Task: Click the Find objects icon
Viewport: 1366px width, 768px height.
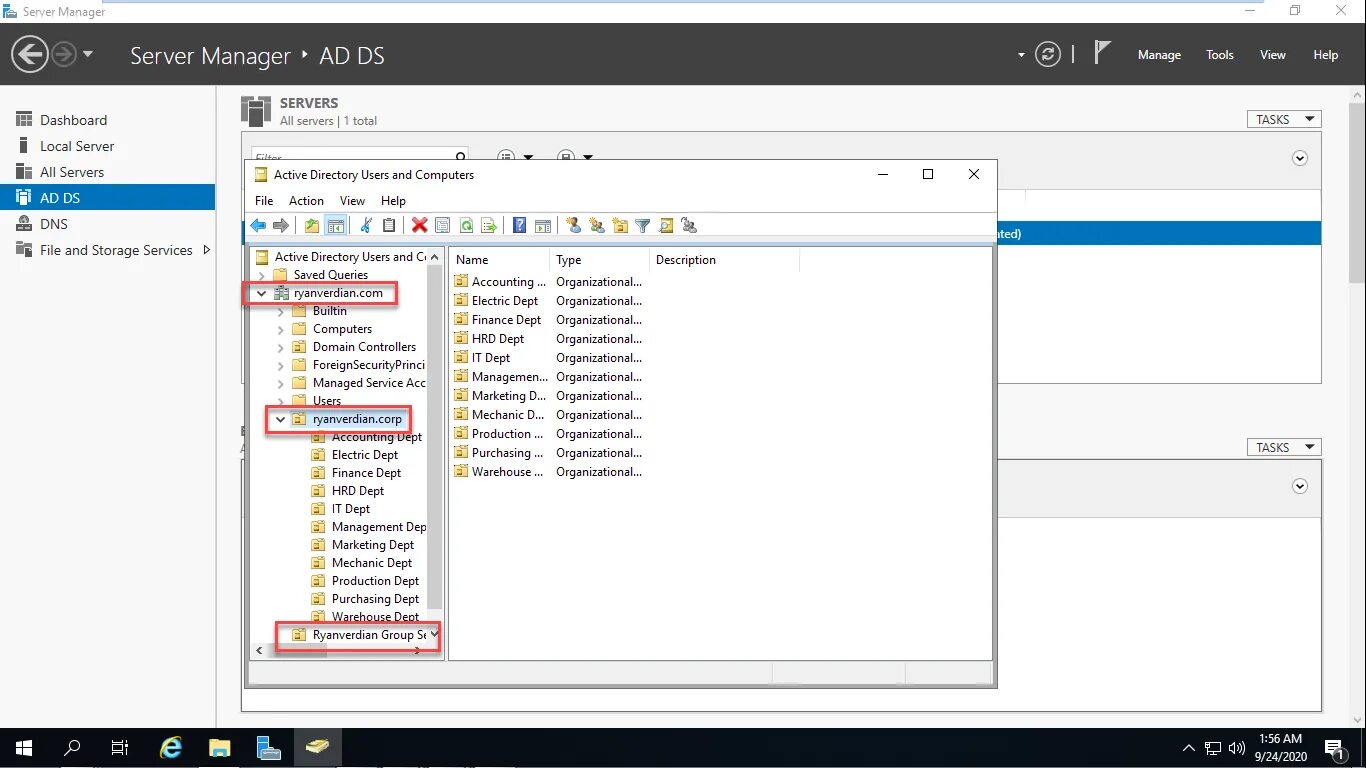Action: pos(666,226)
